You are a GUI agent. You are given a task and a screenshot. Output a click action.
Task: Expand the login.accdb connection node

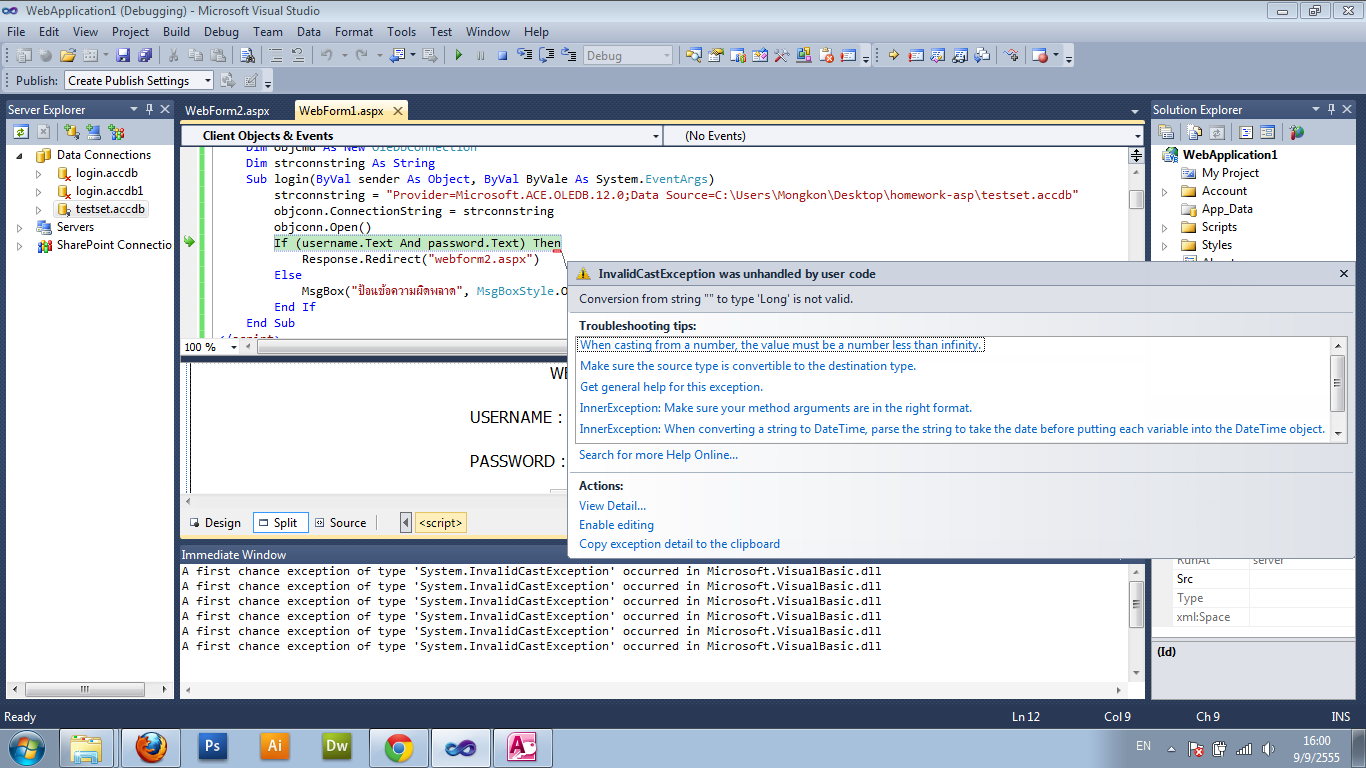[x=40, y=173]
